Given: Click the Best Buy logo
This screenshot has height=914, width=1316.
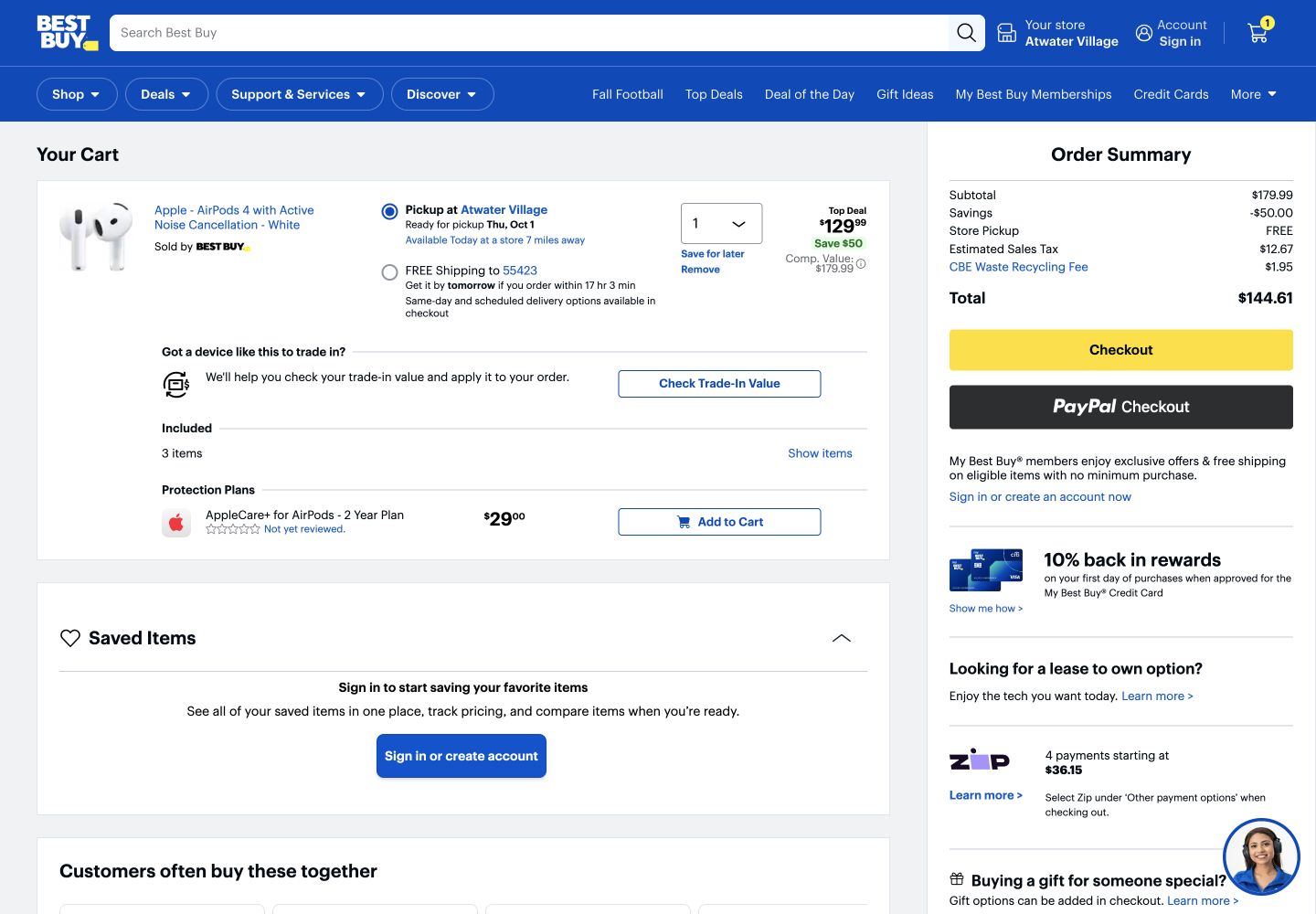Looking at the screenshot, I should point(68,33).
